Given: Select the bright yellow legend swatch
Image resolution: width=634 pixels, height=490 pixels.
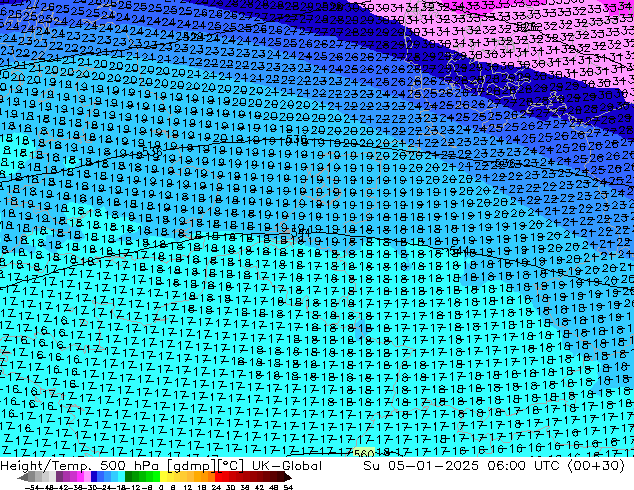Looking at the screenshot, I should click(x=163, y=476).
